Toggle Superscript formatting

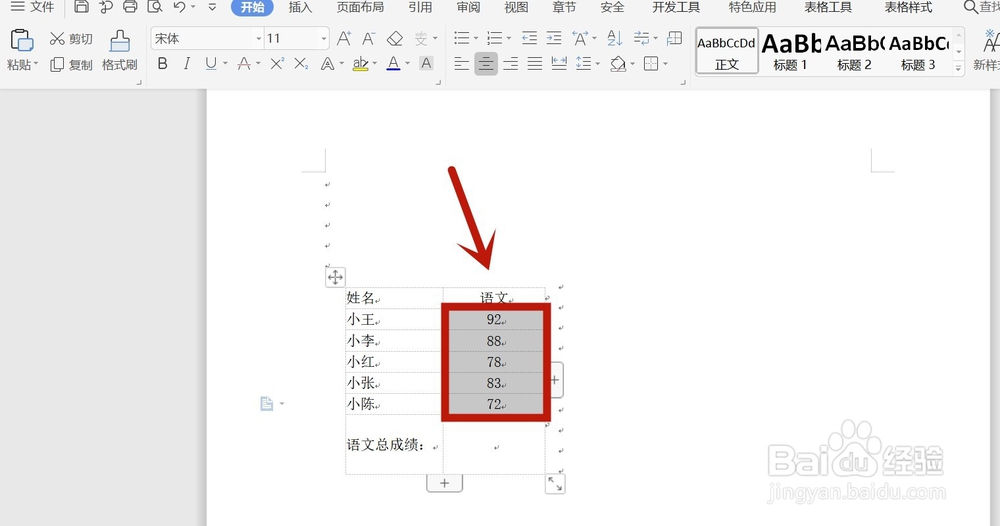click(x=277, y=63)
